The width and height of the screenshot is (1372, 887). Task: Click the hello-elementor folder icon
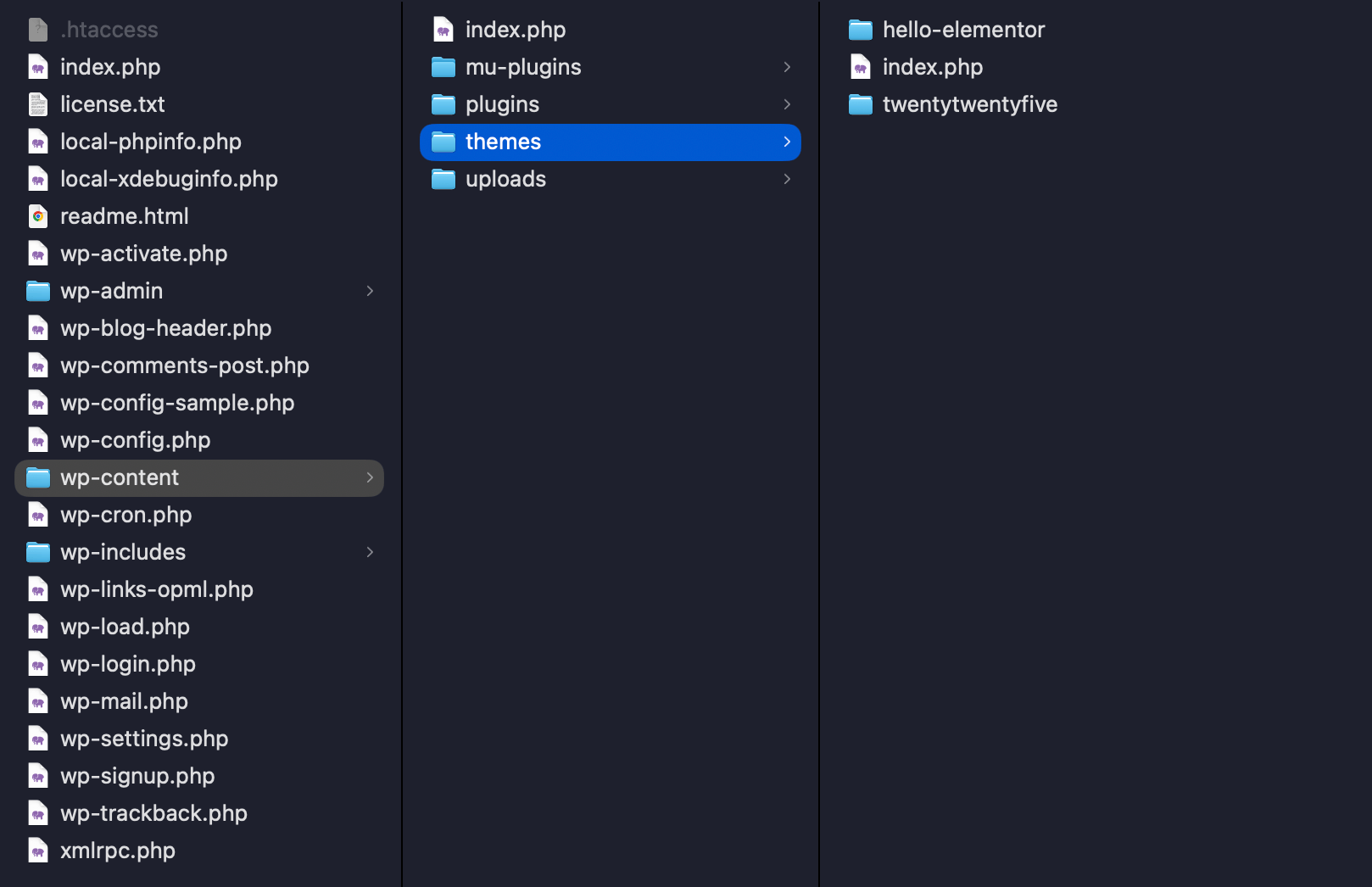point(861,30)
